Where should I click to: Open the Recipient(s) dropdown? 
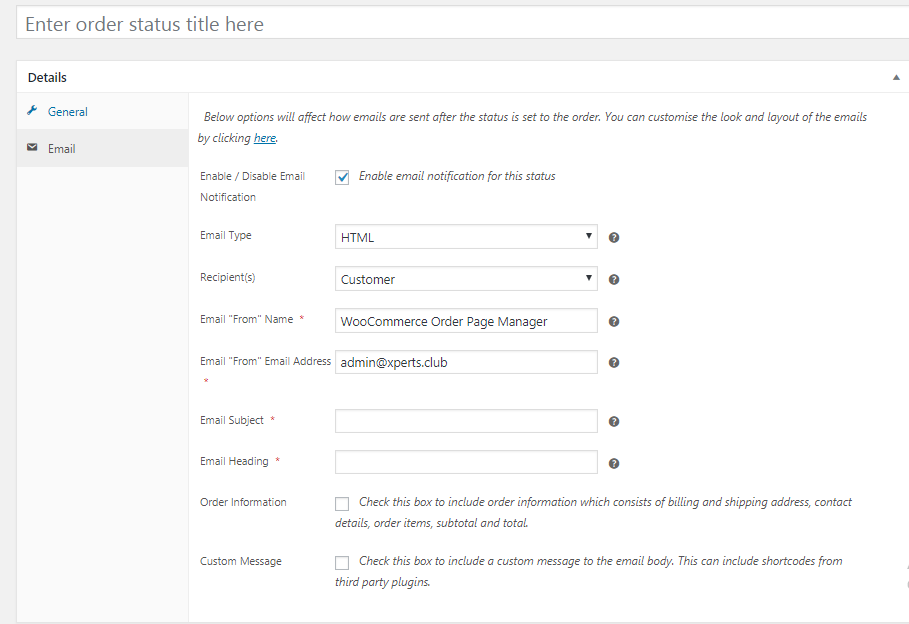(x=466, y=279)
